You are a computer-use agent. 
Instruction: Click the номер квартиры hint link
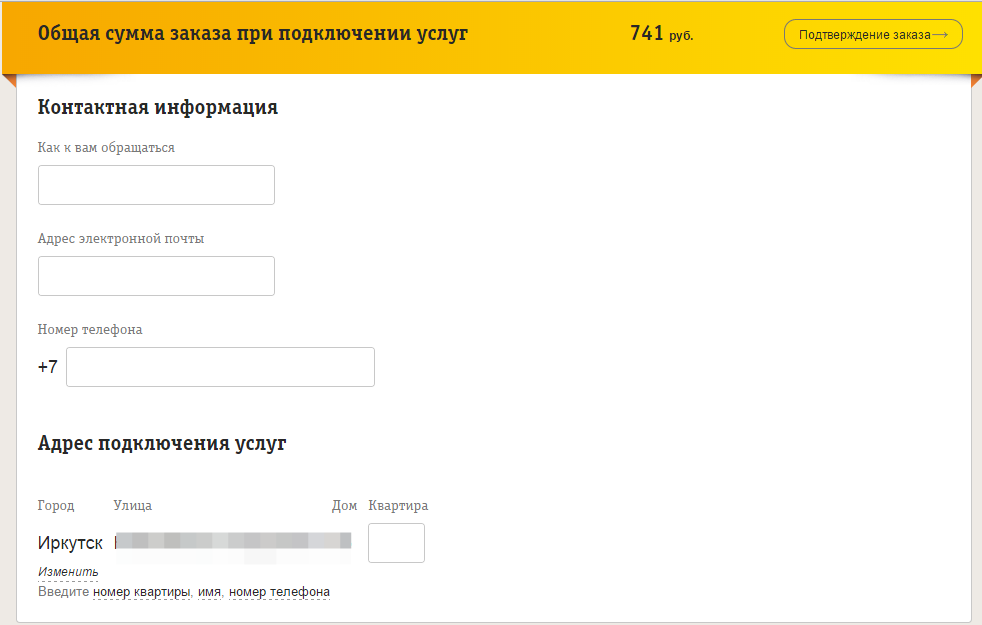pyautogui.click(x=141, y=592)
